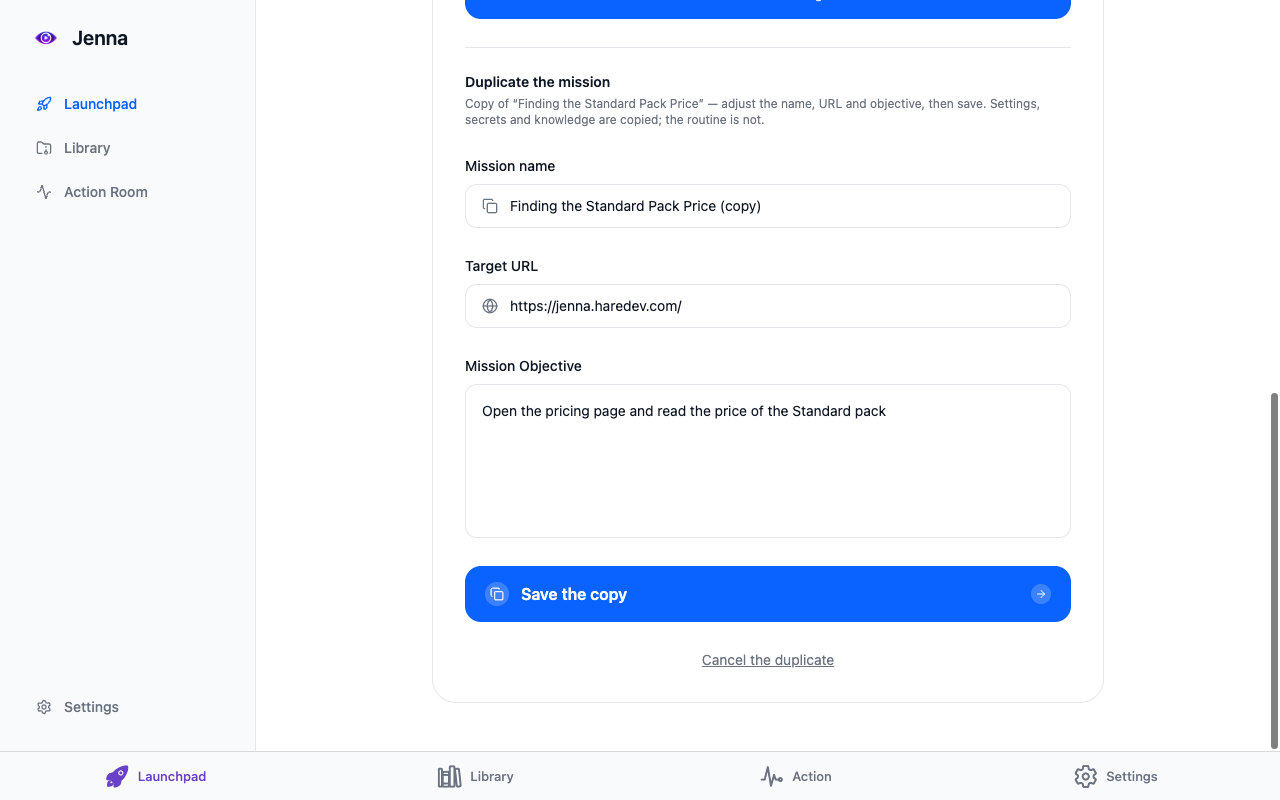Switch to Launchpad tab in bottom bar
Viewport: 1280px width, 800px height.
click(156, 776)
